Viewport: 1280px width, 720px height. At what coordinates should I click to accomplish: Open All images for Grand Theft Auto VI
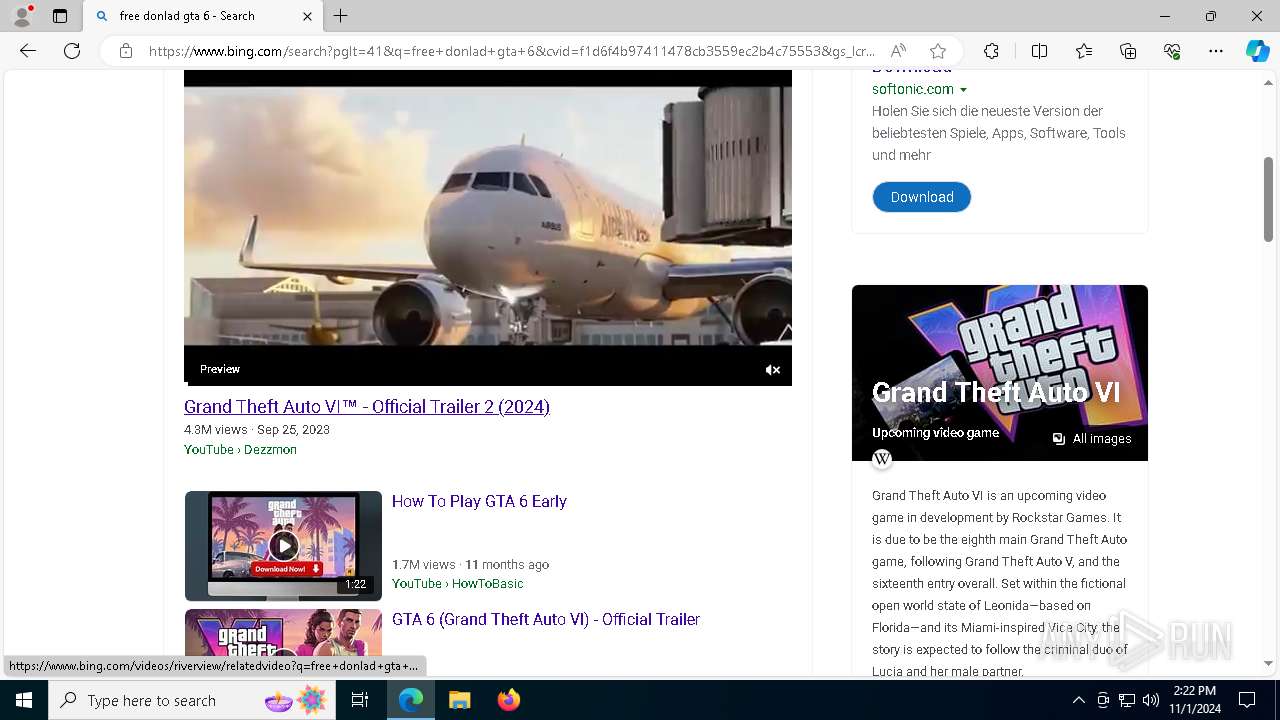[x=1092, y=439]
